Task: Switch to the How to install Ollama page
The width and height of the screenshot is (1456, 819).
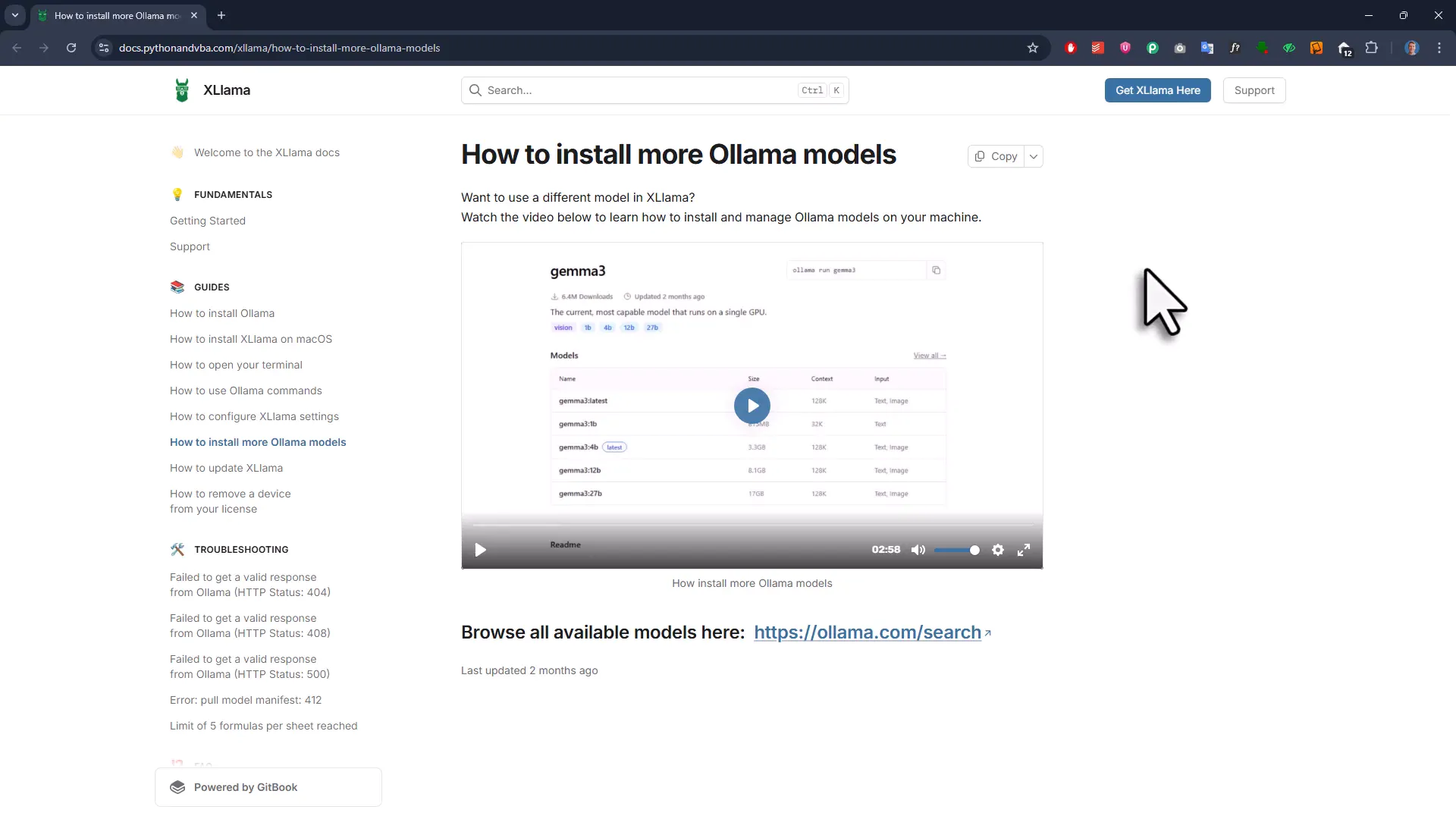Action: click(x=222, y=312)
